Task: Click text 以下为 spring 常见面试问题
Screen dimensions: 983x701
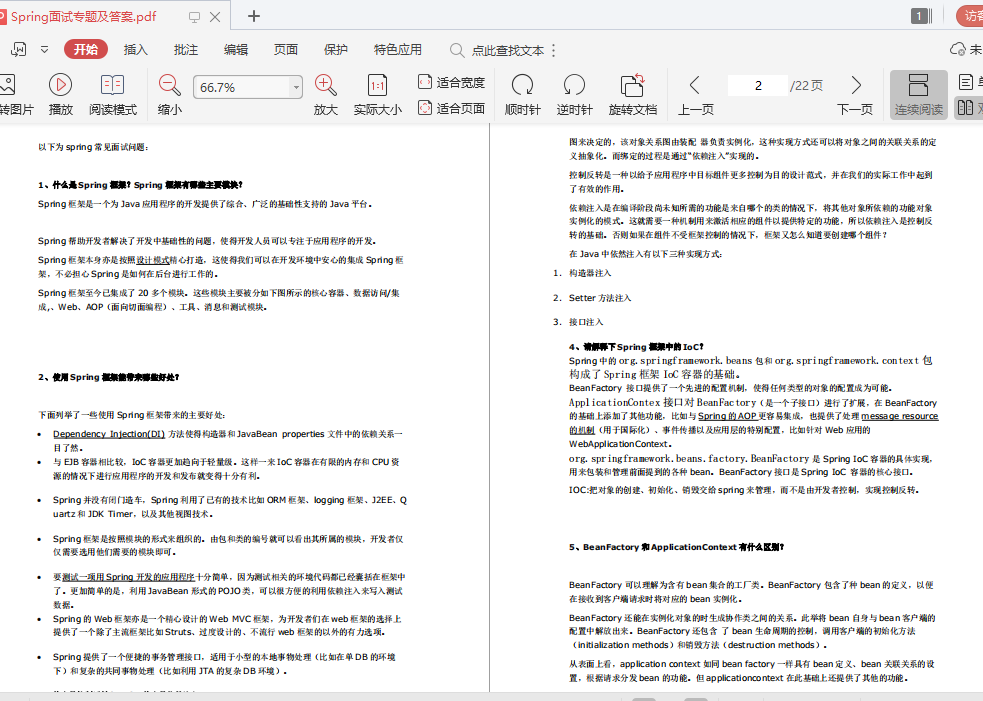Action: pos(94,147)
